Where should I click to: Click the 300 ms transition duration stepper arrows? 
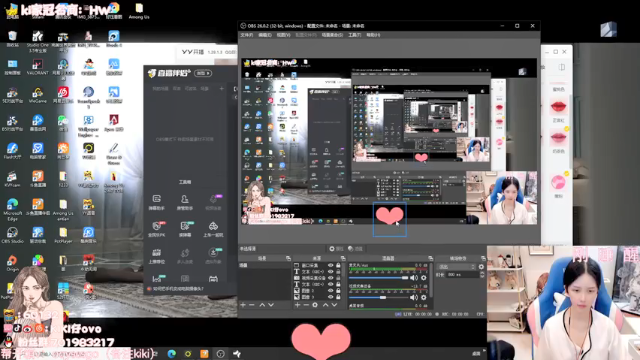pos(482,275)
